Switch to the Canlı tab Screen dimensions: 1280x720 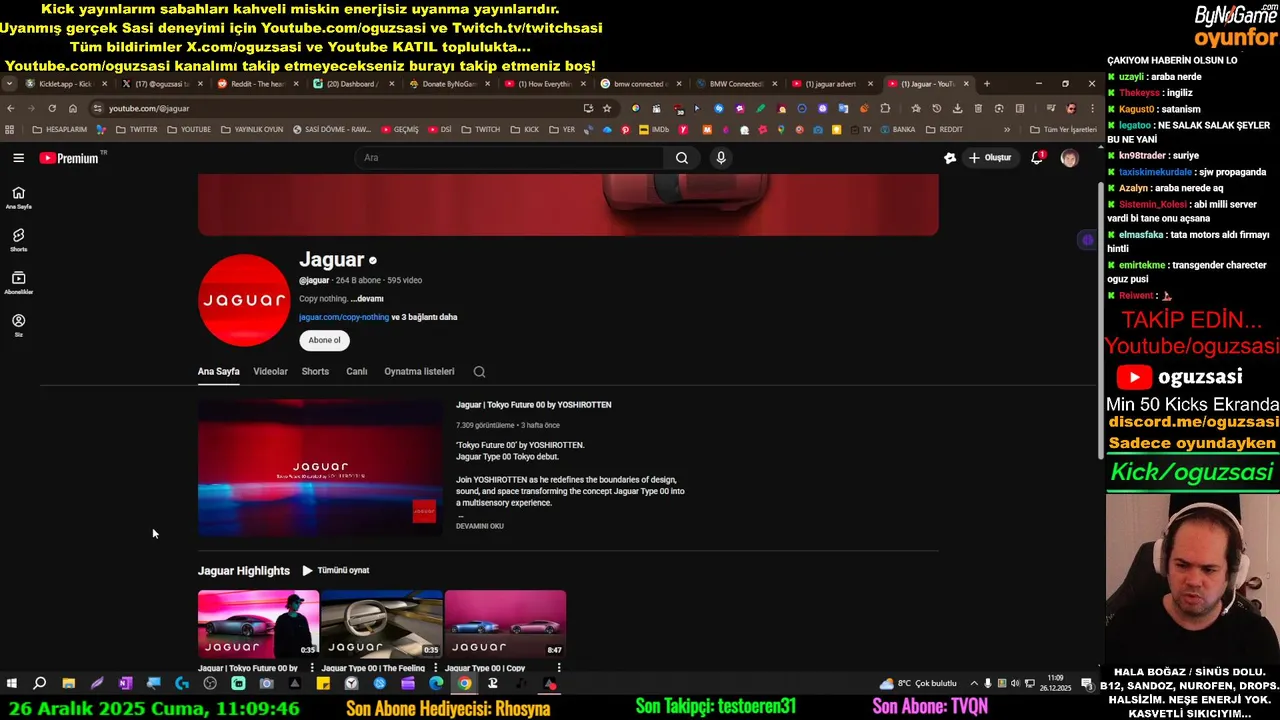pos(357,372)
